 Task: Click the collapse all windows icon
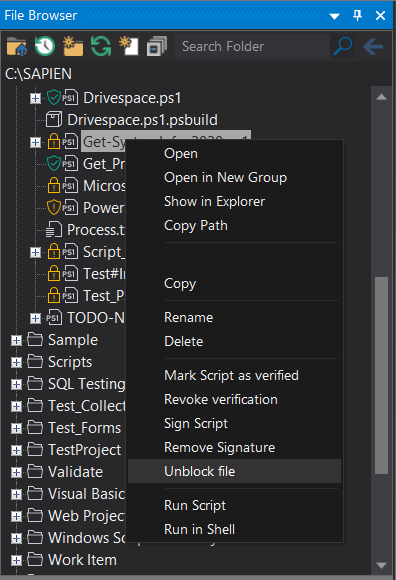point(157,47)
